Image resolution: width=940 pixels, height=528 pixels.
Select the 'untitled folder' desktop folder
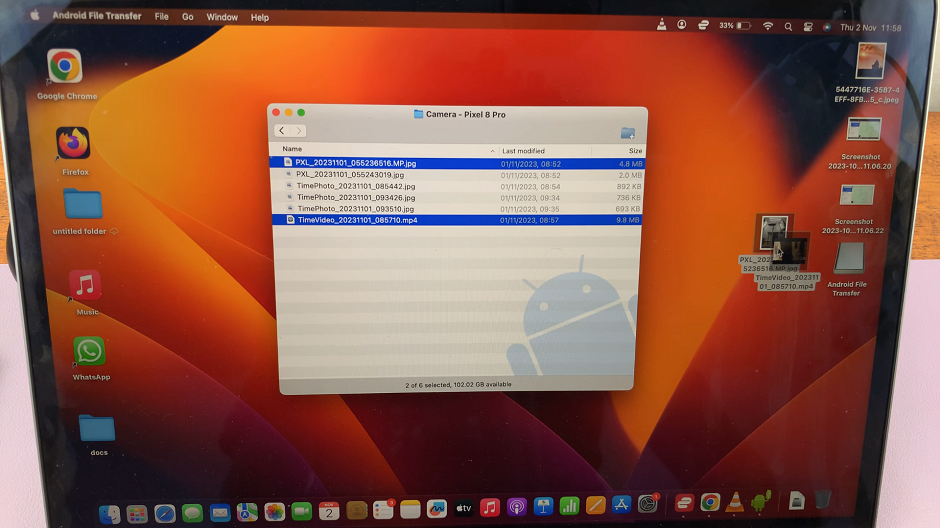[x=83, y=204]
